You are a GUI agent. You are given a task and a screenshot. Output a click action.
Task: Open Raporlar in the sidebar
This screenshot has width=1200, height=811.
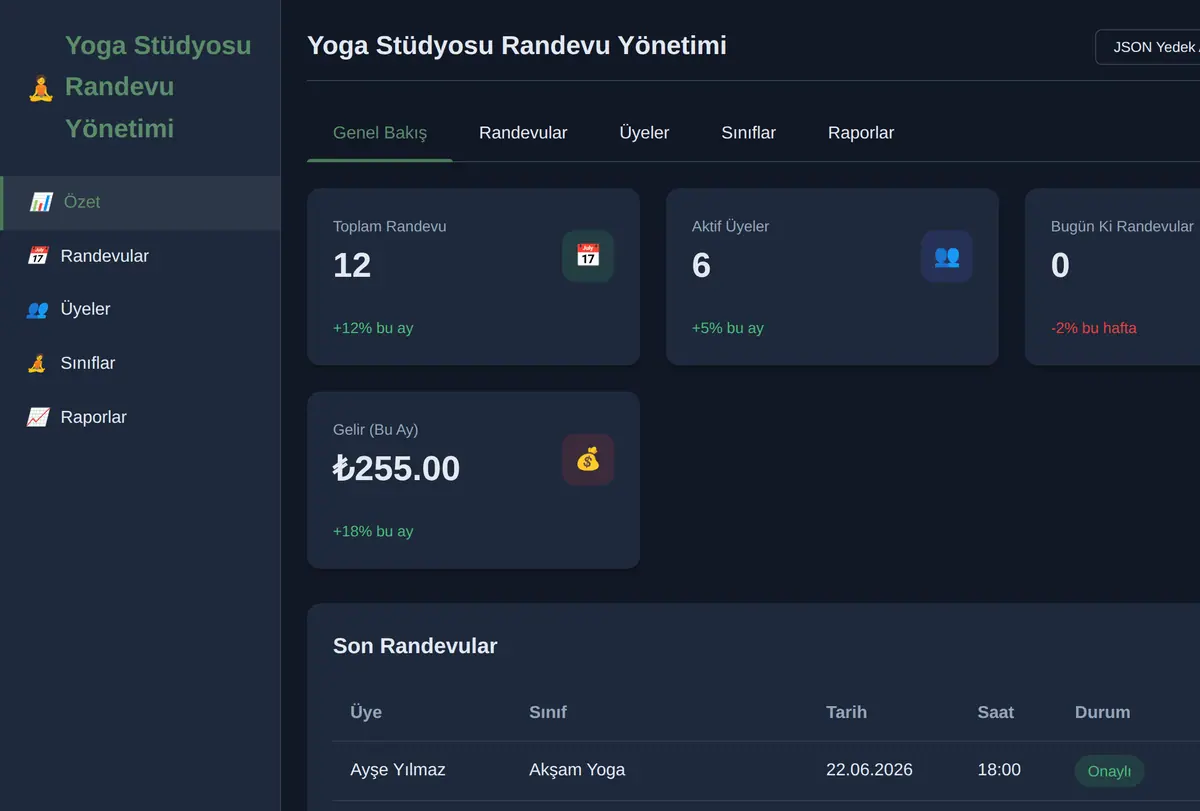140,417
